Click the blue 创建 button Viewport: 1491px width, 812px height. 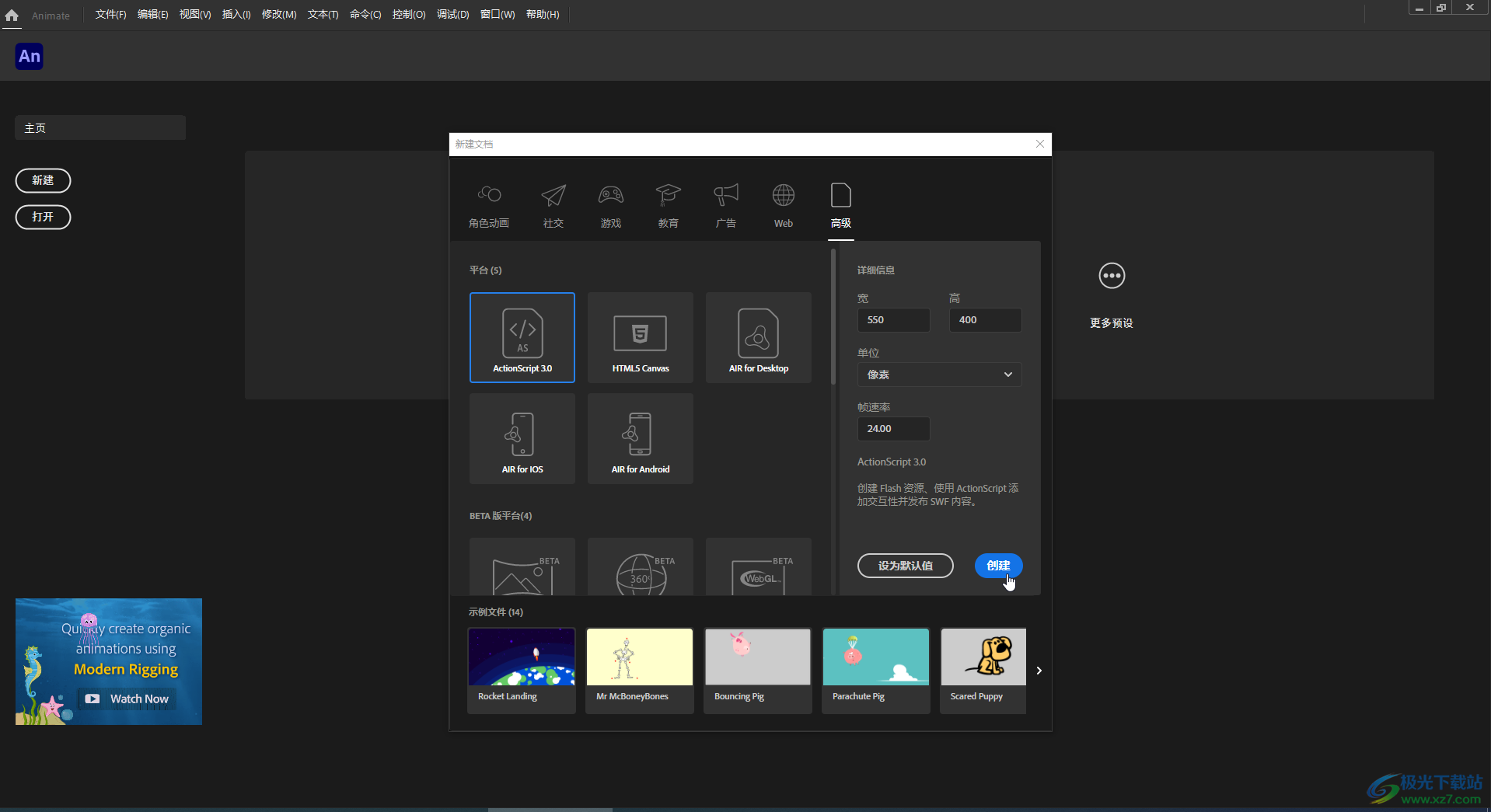(x=998, y=566)
